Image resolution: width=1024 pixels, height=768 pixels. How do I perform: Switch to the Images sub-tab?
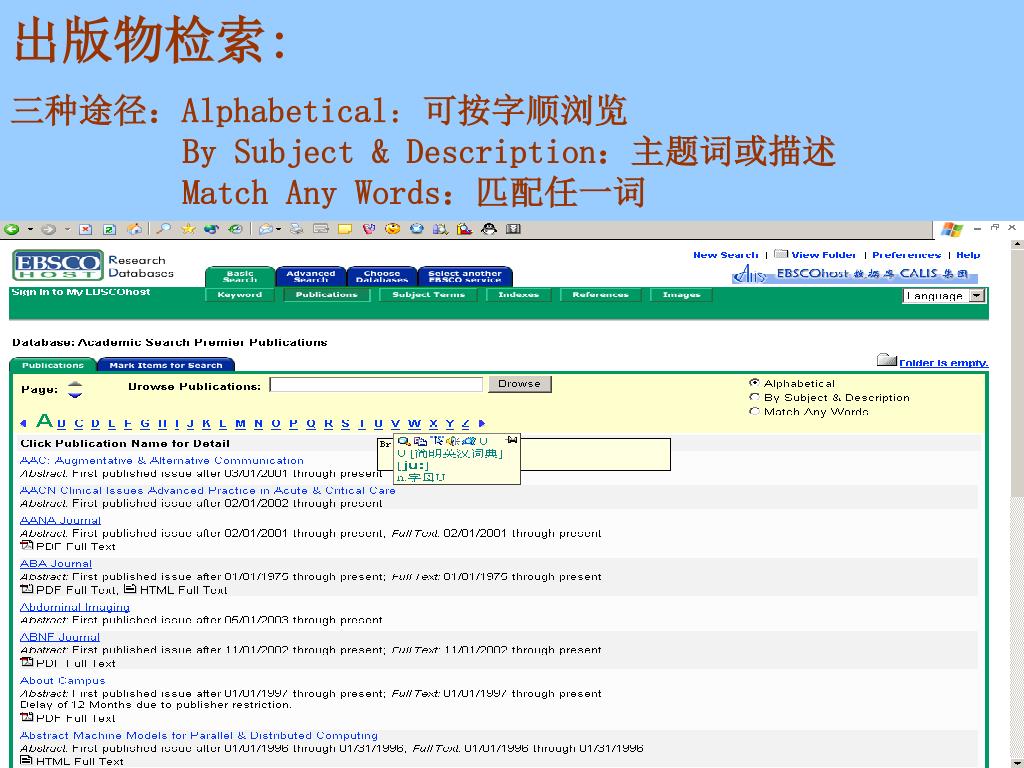coord(681,295)
